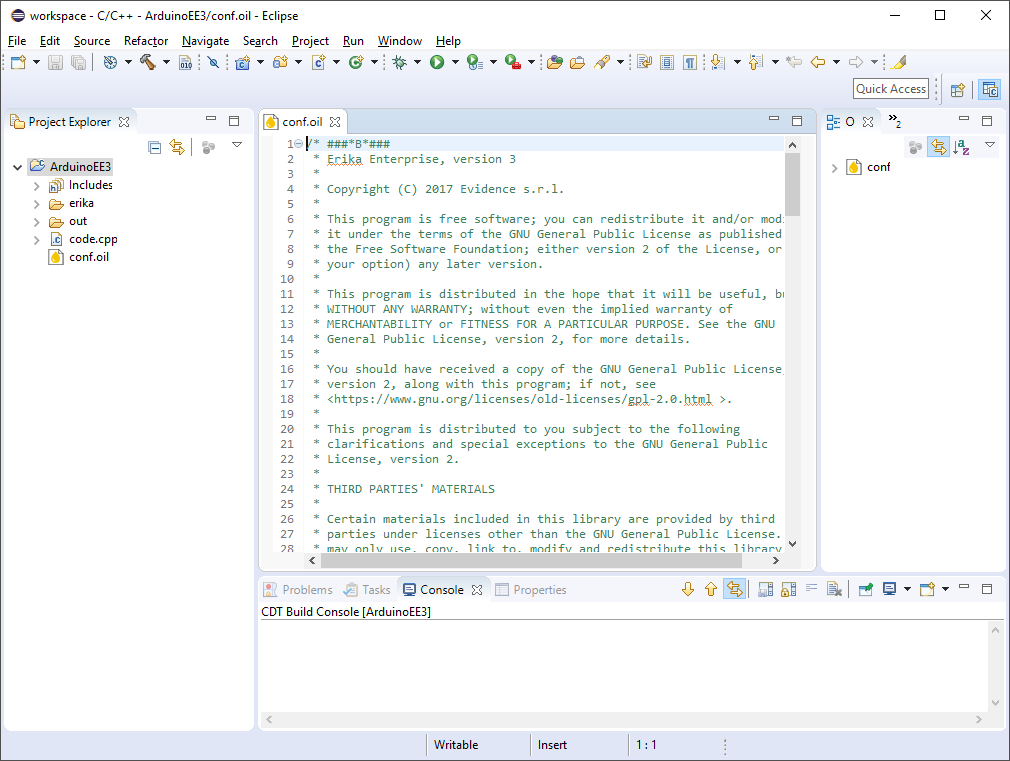Click the Build hammer icon
This screenshot has width=1010, height=761.
point(148,62)
